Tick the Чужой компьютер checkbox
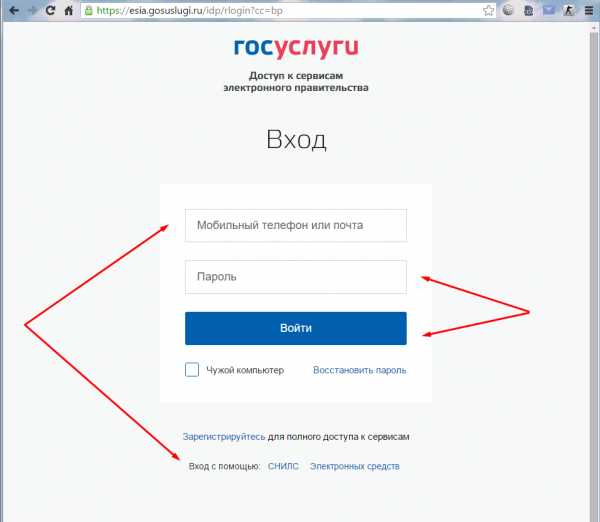600x522 pixels. tap(192, 370)
